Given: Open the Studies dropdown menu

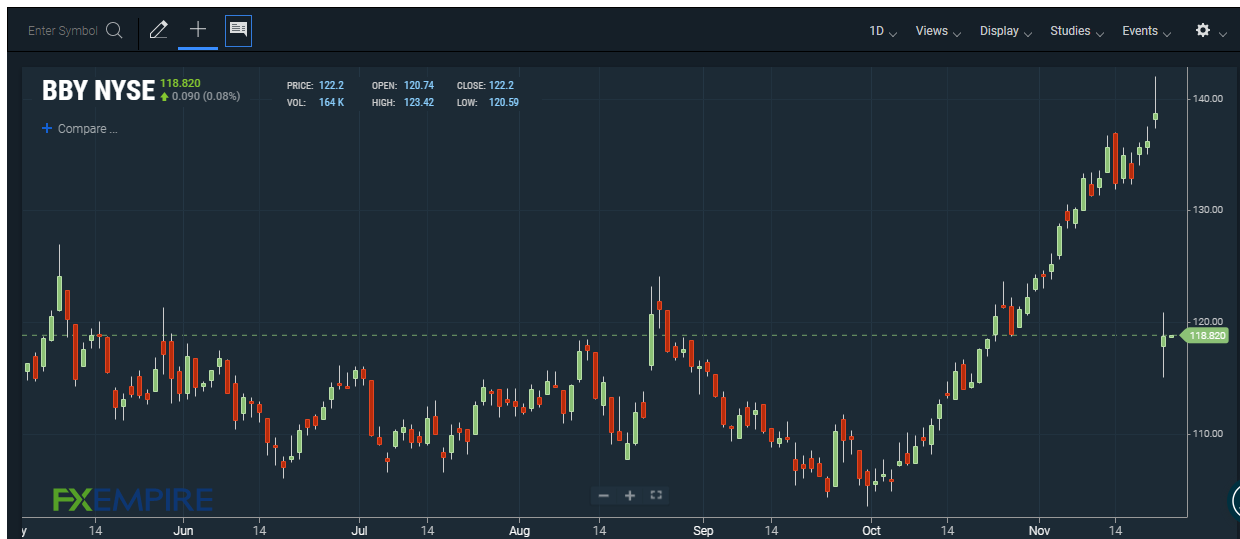Looking at the screenshot, I should (x=1077, y=31).
